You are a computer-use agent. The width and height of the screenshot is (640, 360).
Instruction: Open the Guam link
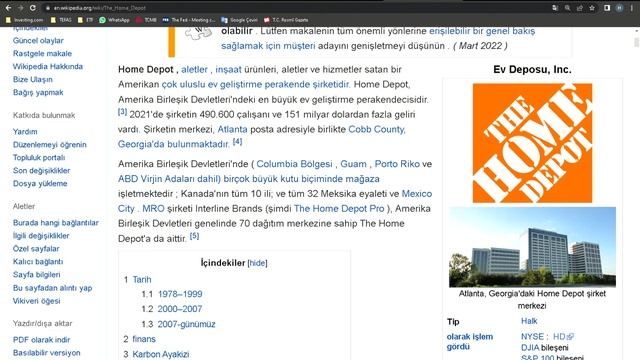click(353, 164)
